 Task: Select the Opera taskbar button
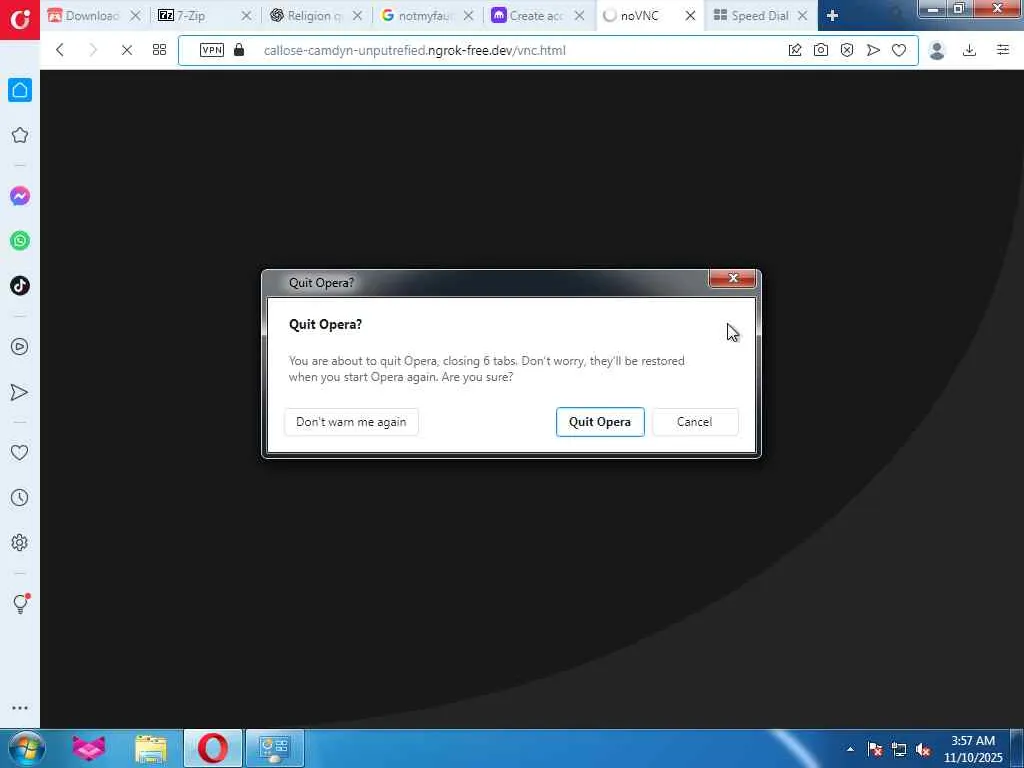point(213,748)
